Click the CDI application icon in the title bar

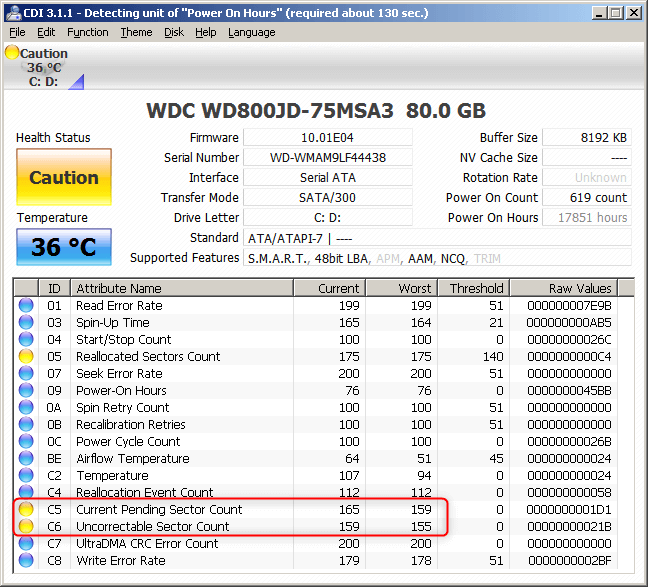pyautogui.click(x=14, y=13)
